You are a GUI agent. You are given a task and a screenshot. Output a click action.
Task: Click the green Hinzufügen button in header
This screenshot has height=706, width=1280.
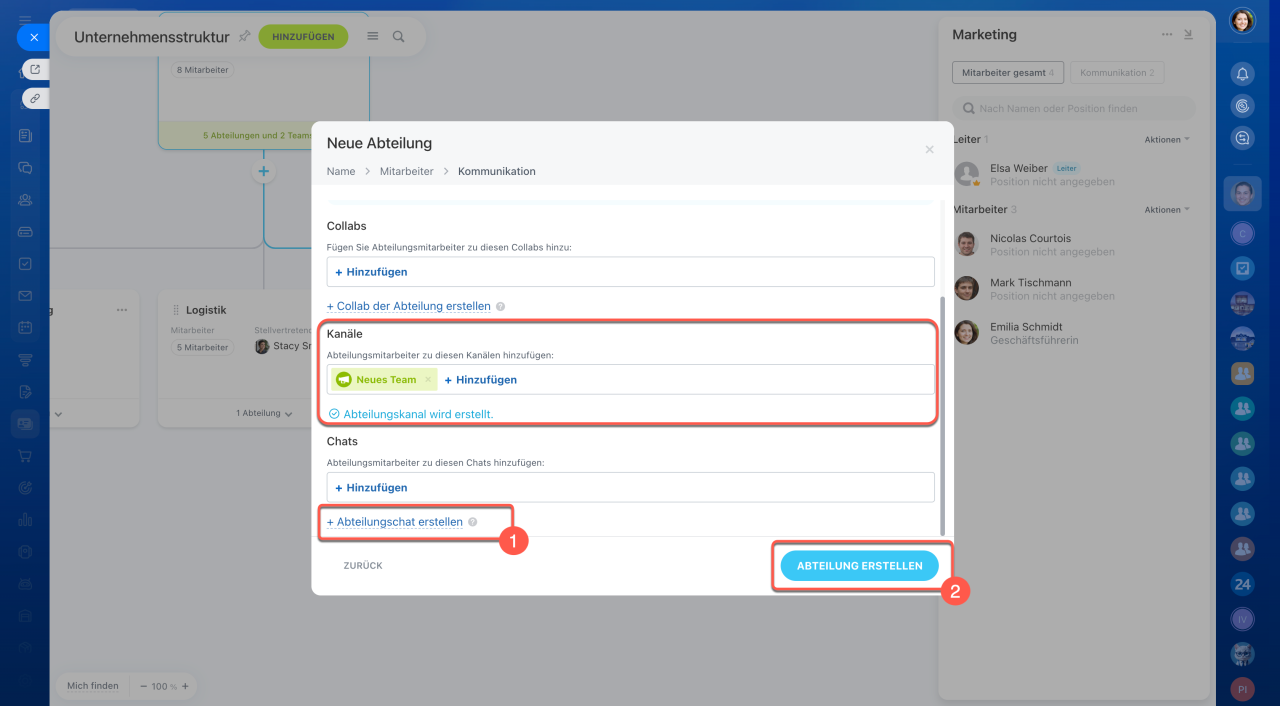pyautogui.click(x=303, y=36)
